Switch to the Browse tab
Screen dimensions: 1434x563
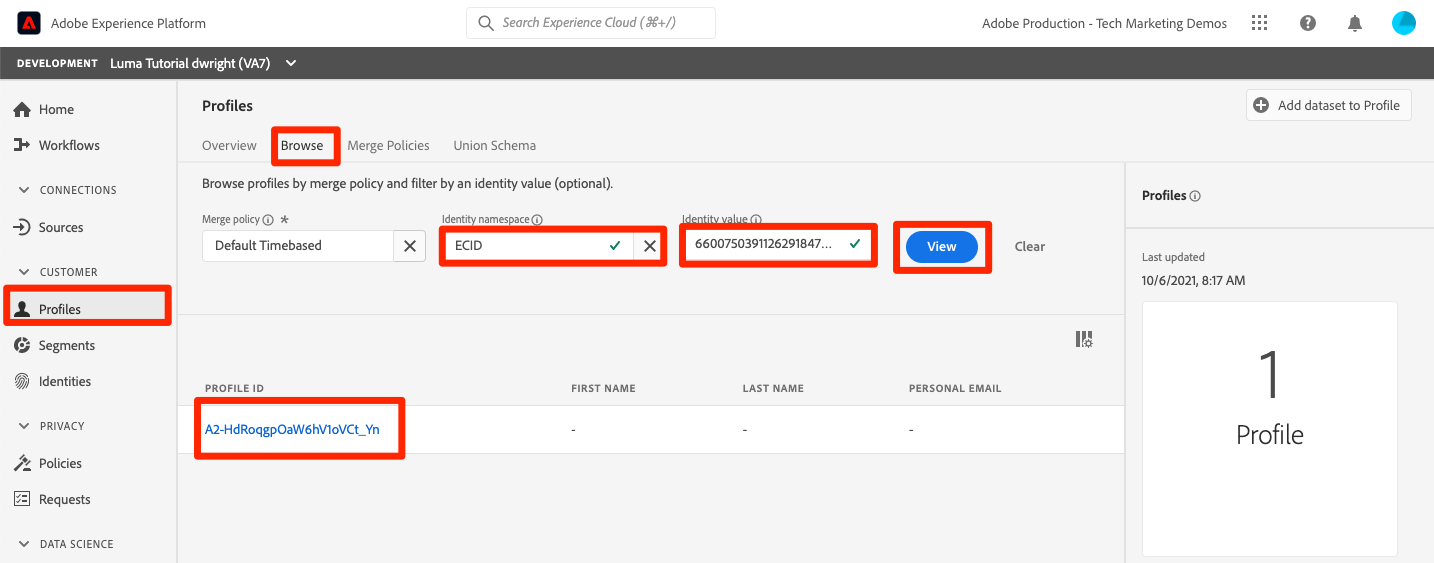click(x=302, y=145)
